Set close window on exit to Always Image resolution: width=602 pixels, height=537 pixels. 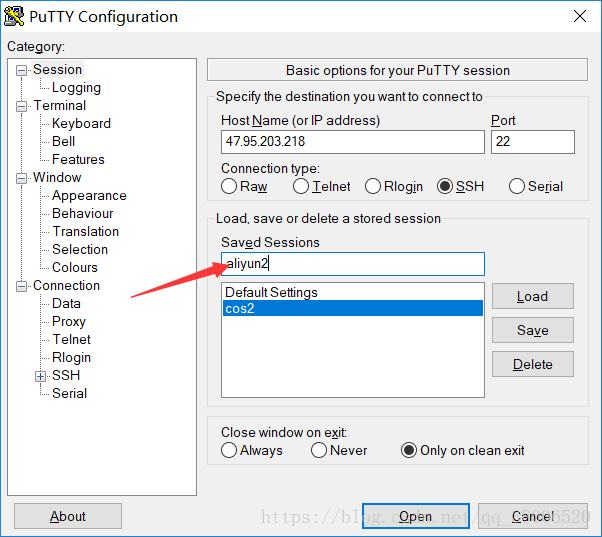coord(229,450)
